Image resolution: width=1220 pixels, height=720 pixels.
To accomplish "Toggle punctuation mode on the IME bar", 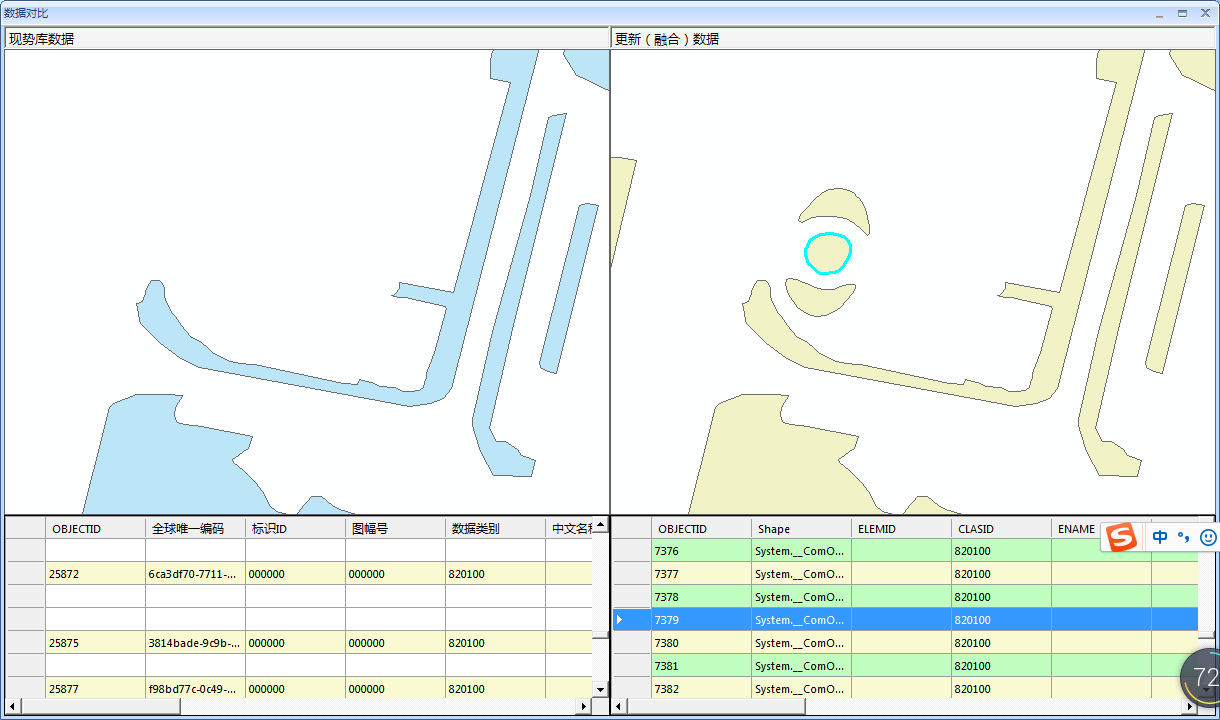I will click(1184, 537).
